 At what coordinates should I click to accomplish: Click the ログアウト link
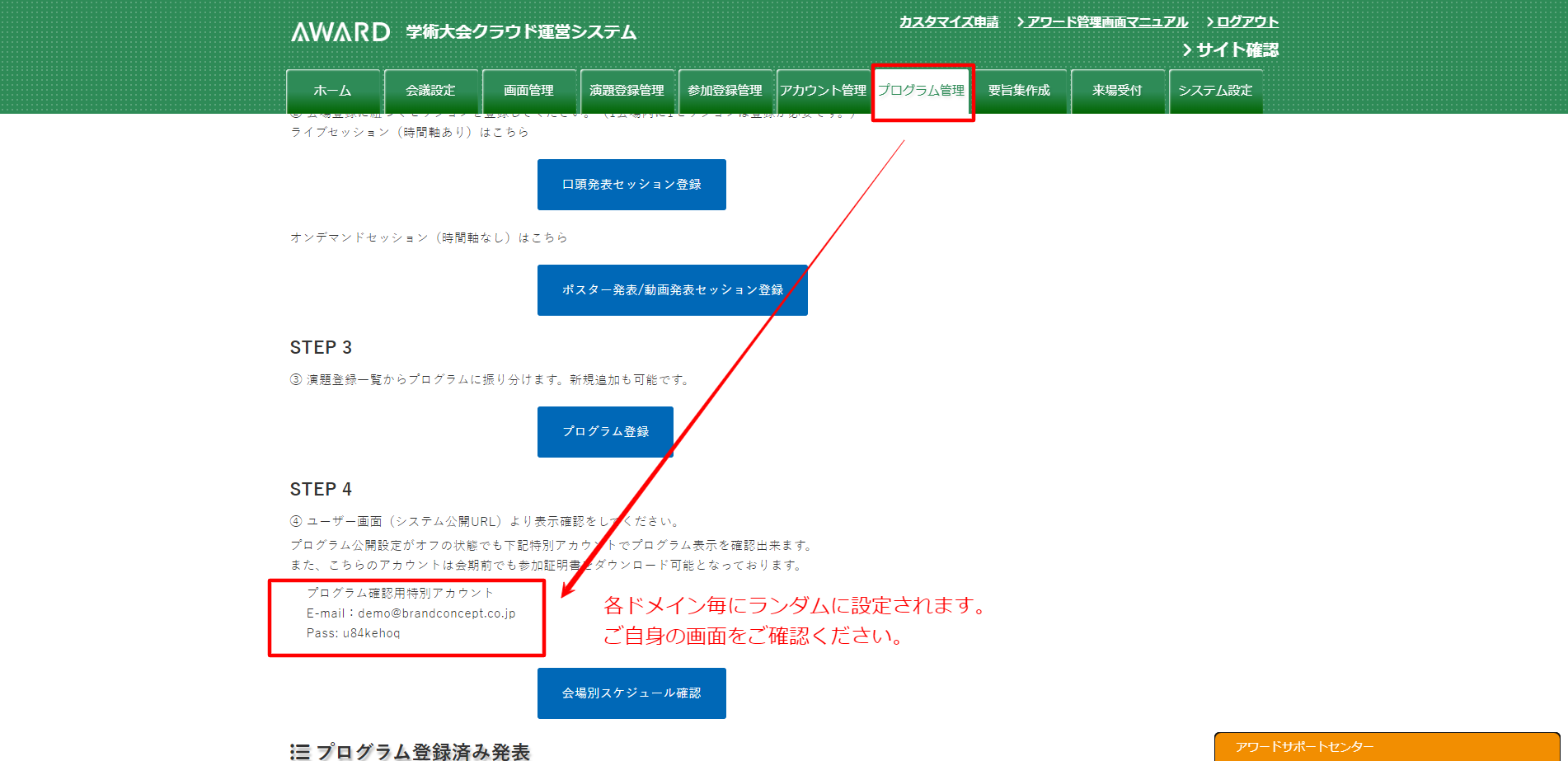pos(1247,22)
